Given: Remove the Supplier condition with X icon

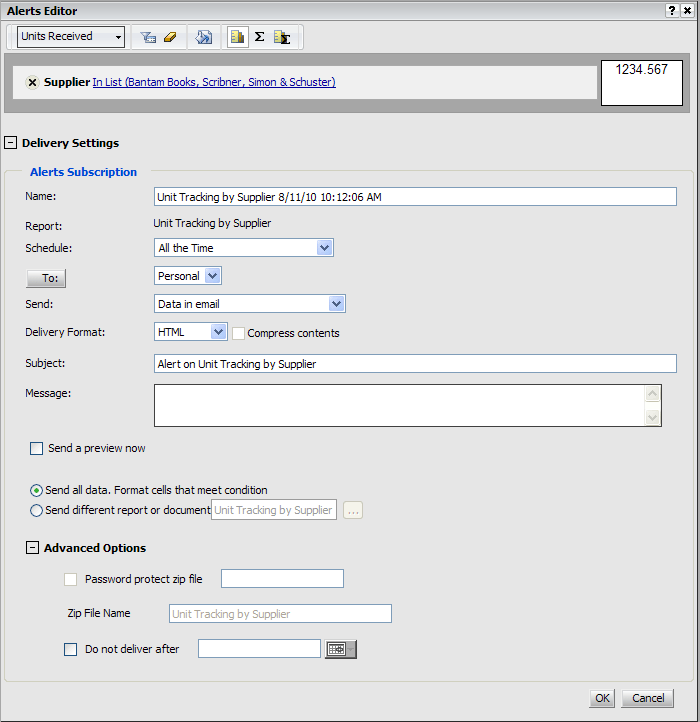Looking at the screenshot, I should [32, 82].
